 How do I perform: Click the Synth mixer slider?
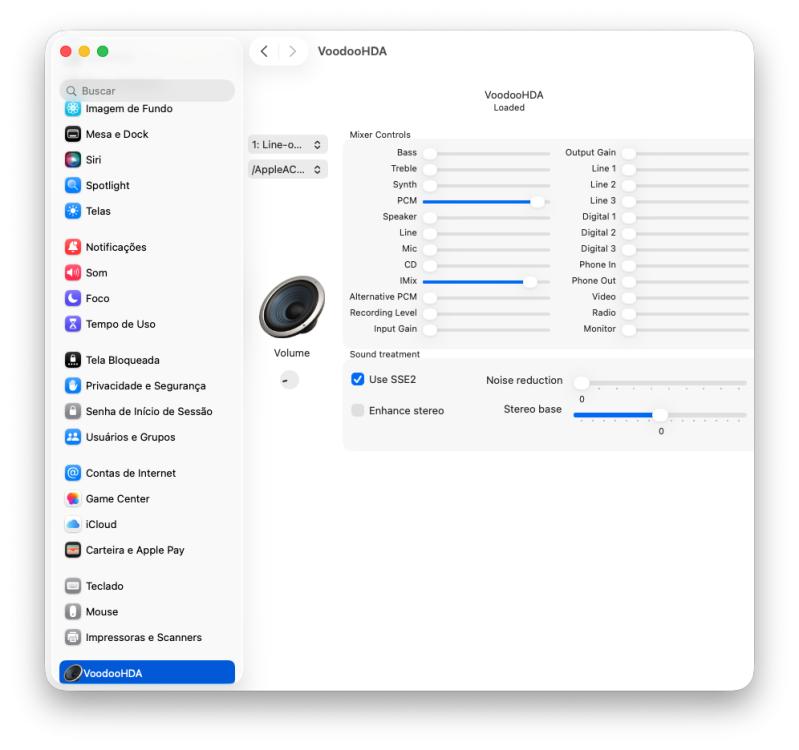point(486,185)
